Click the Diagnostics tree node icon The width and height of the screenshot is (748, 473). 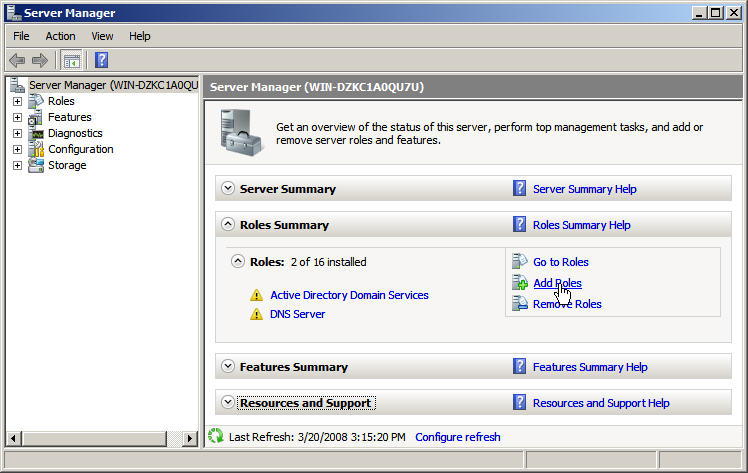click(36, 134)
